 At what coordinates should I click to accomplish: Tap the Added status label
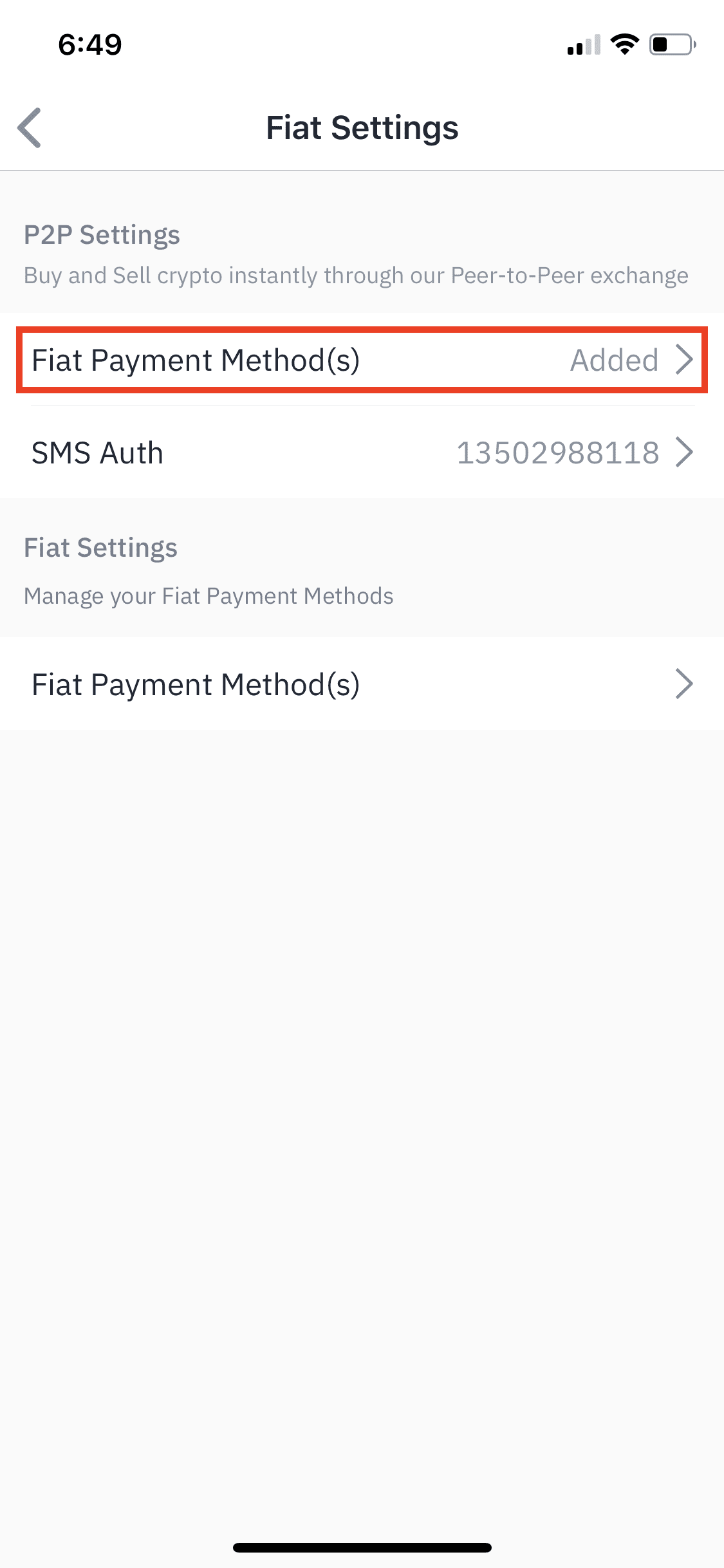[x=615, y=360]
